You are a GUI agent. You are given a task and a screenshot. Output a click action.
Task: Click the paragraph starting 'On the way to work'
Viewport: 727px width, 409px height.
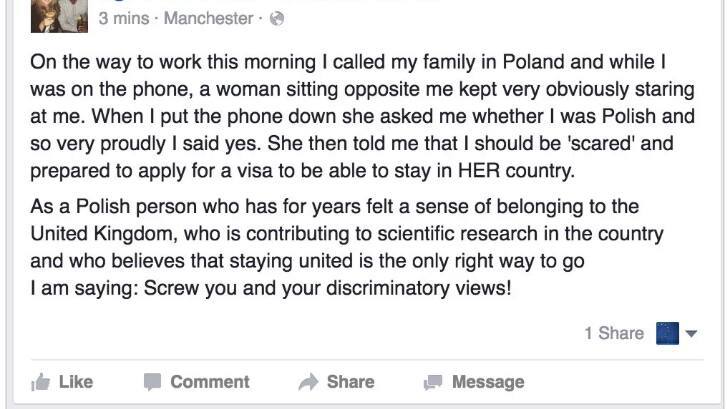pyautogui.click(x=363, y=116)
